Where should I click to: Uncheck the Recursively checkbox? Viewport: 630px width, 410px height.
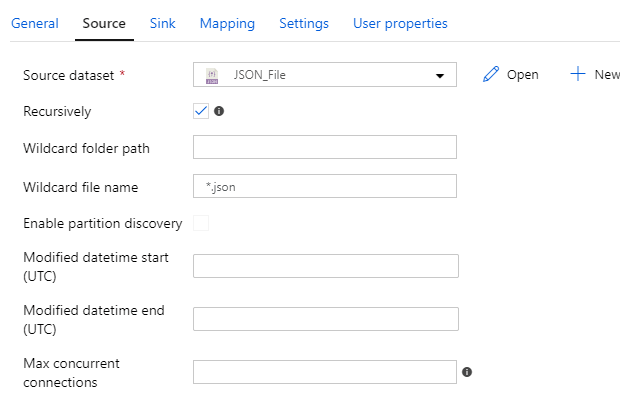click(x=201, y=111)
